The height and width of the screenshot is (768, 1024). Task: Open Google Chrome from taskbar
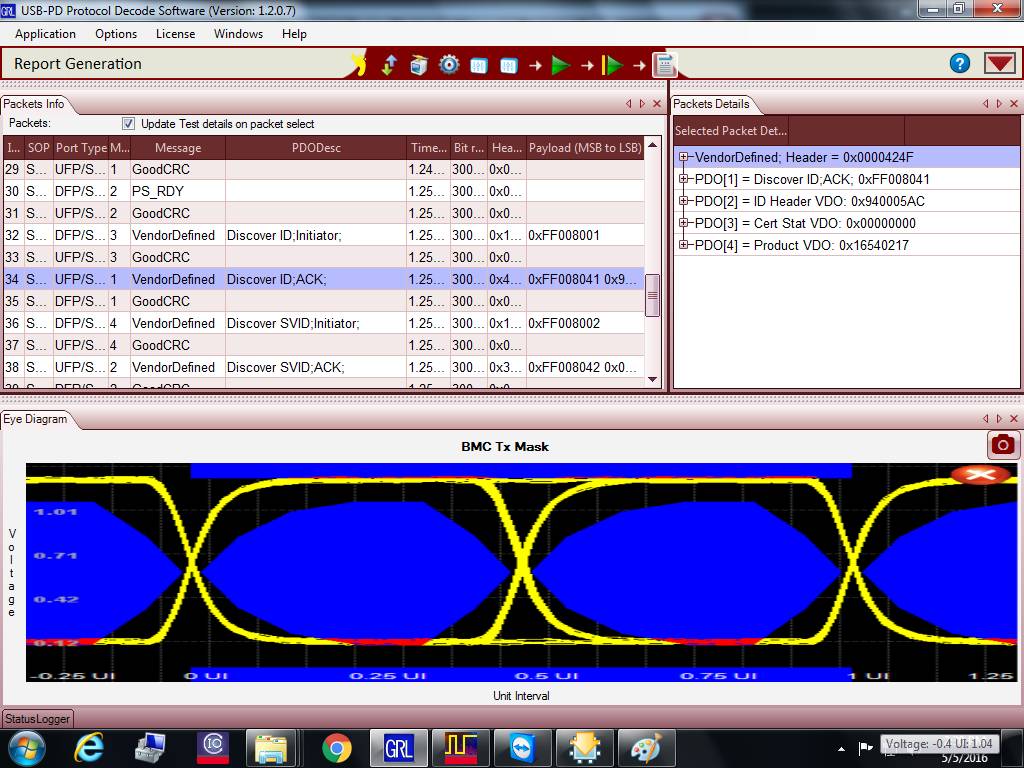tap(337, 747)
